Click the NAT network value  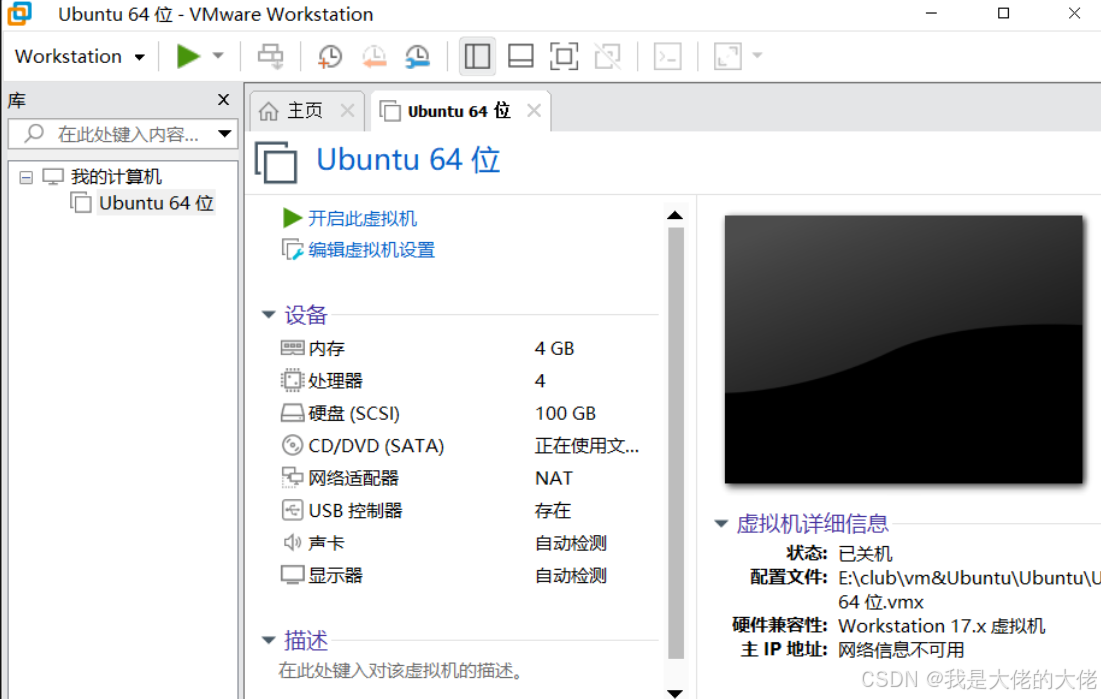(554, 478)
